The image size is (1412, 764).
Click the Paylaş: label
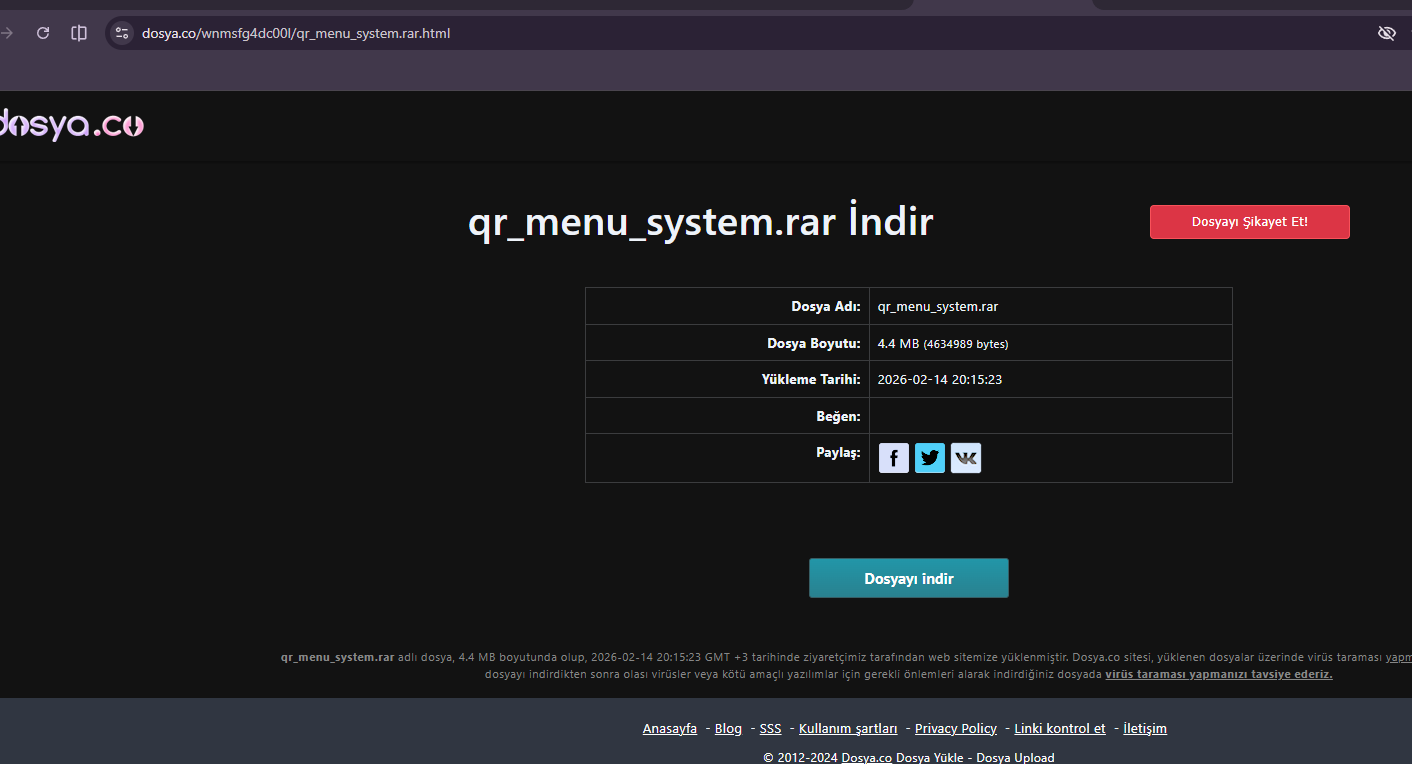(838, 452)
